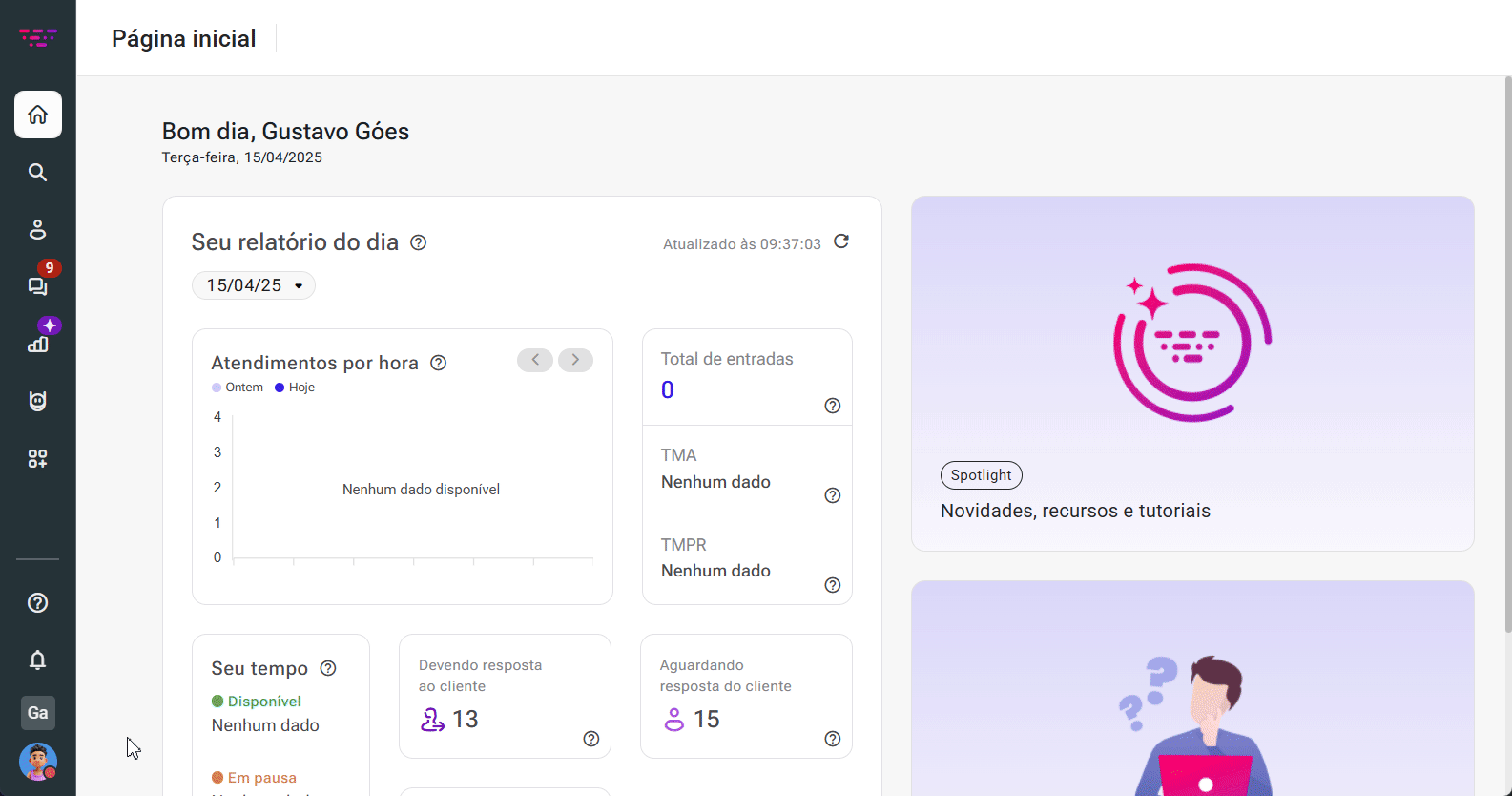
Task: Click the TMA 'Nenhum dado' value
Action: point(715,482)
